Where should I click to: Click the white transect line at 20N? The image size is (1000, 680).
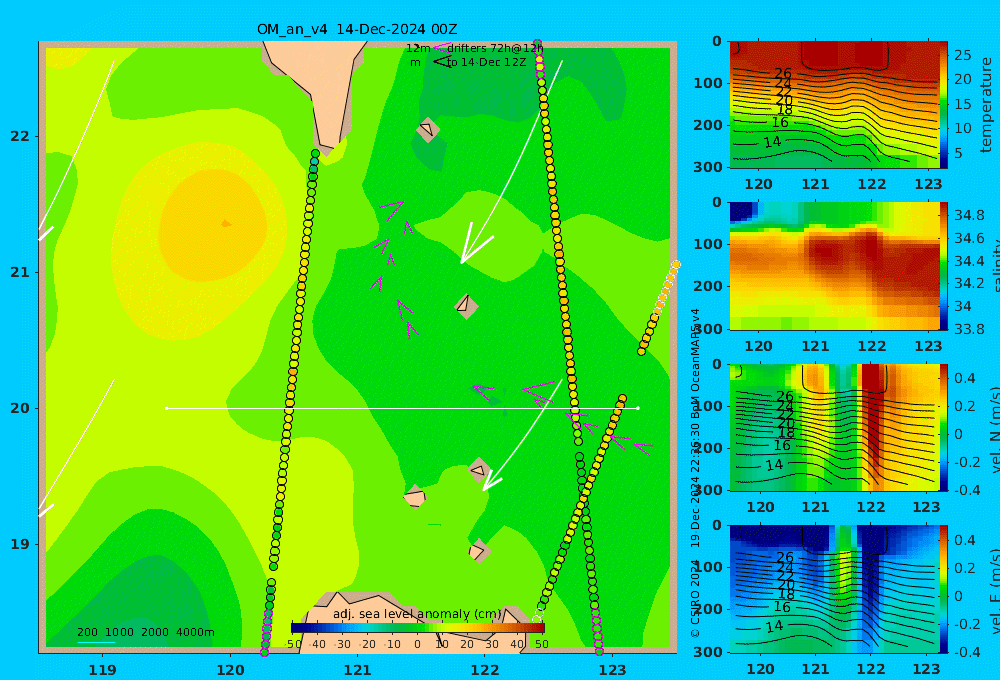402,408
